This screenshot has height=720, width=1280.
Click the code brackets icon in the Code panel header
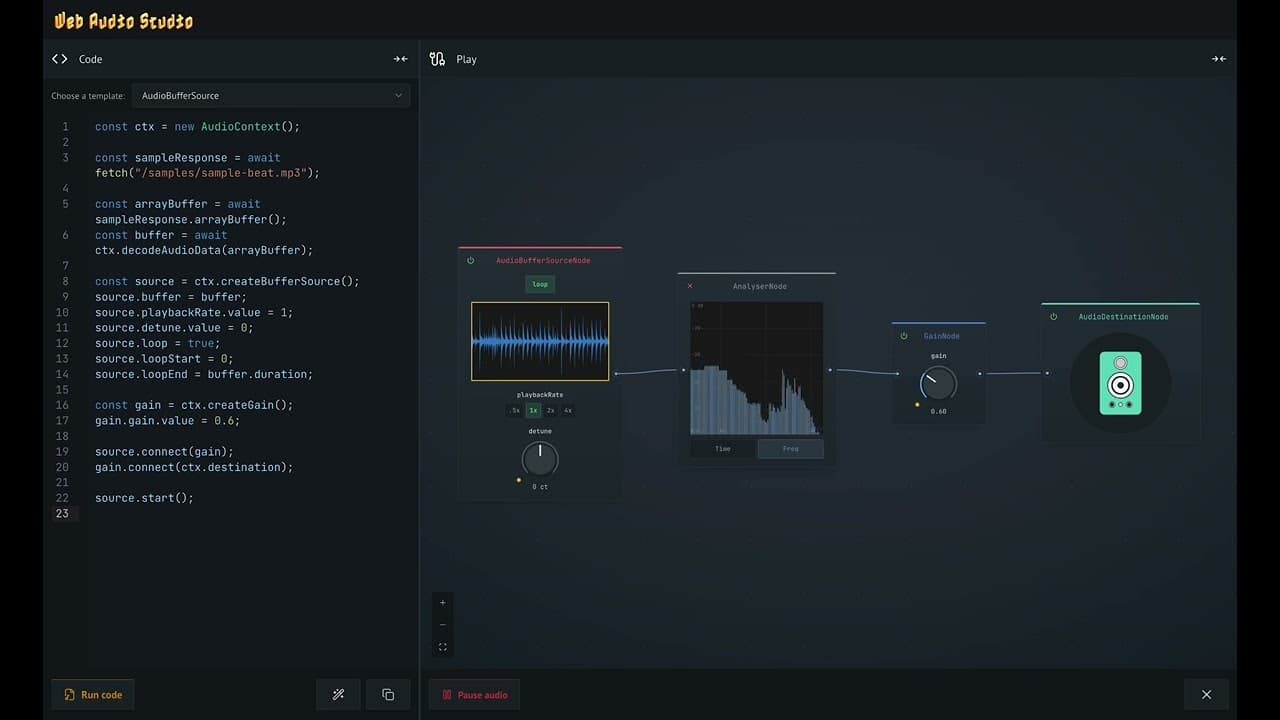click(x=59, y=58)
